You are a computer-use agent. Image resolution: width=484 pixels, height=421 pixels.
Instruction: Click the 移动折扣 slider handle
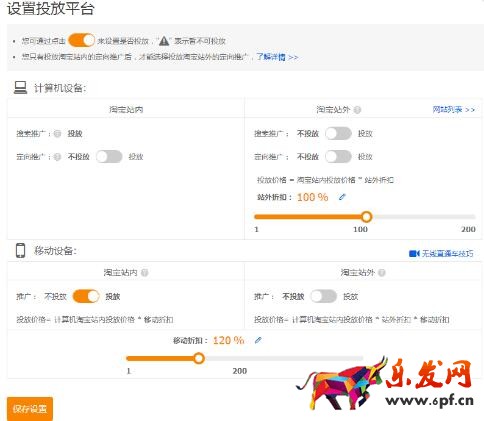pos(199,359)
